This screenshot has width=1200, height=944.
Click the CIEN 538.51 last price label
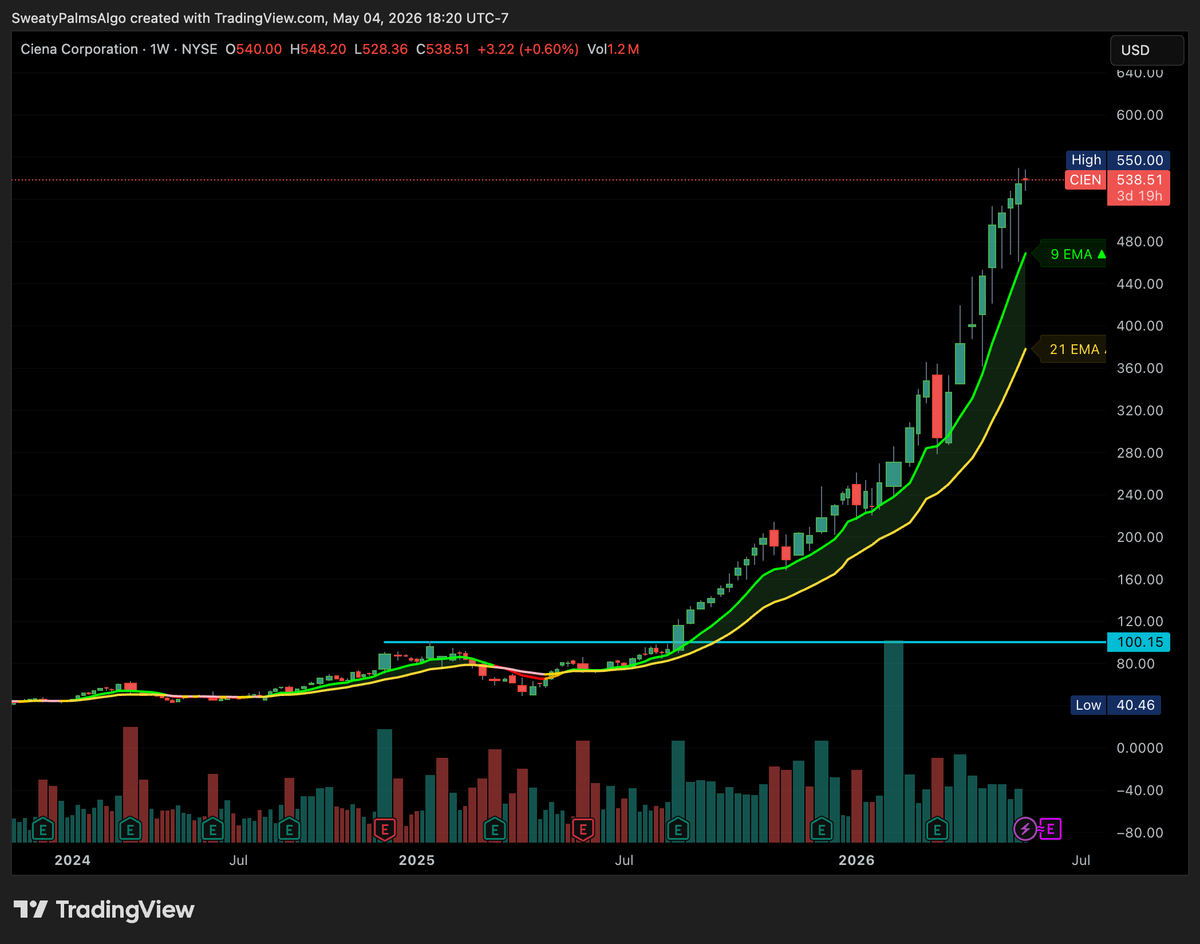pos(1118,180)
